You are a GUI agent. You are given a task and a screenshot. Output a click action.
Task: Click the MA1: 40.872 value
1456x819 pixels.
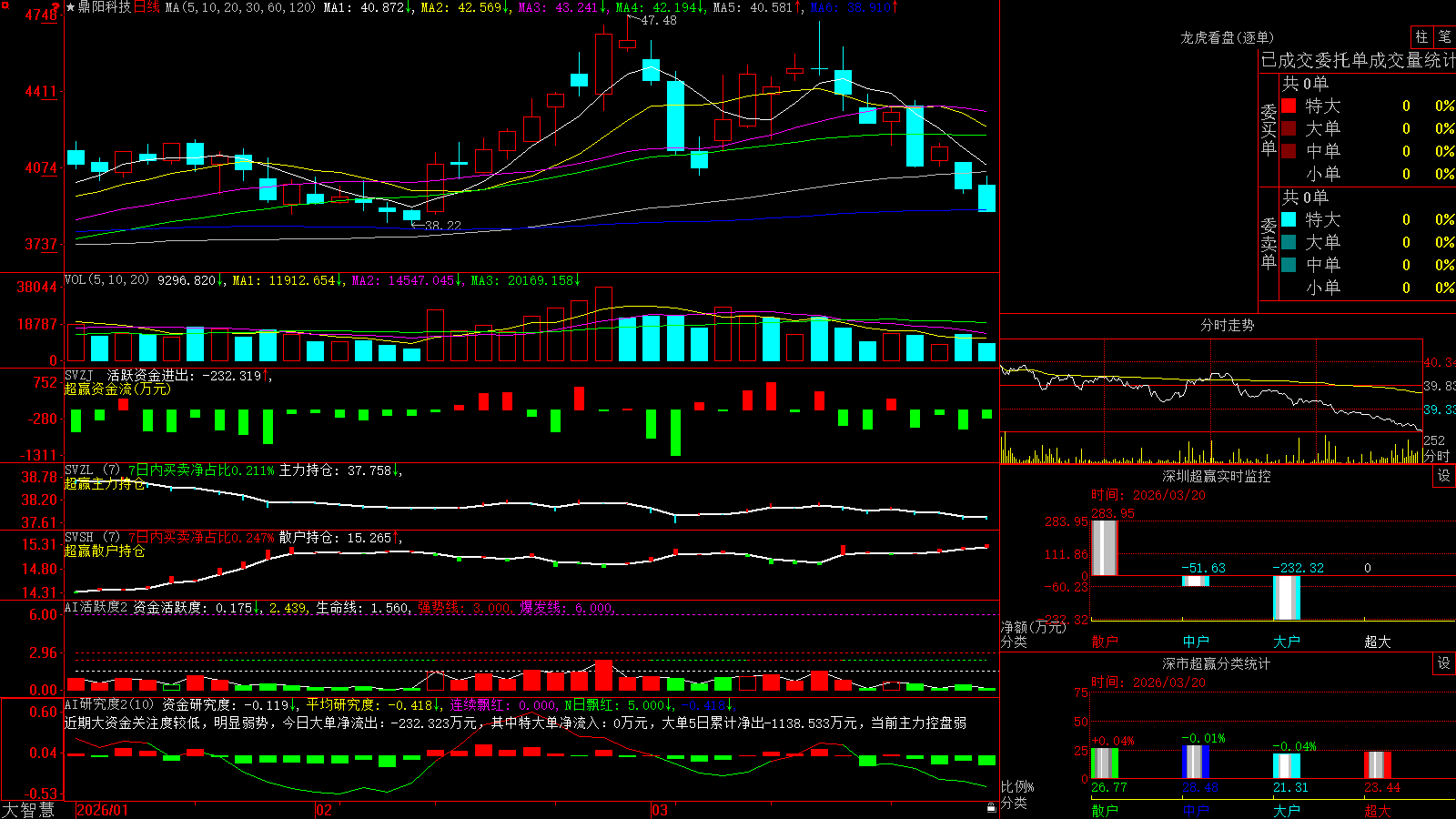pos(368,7)
